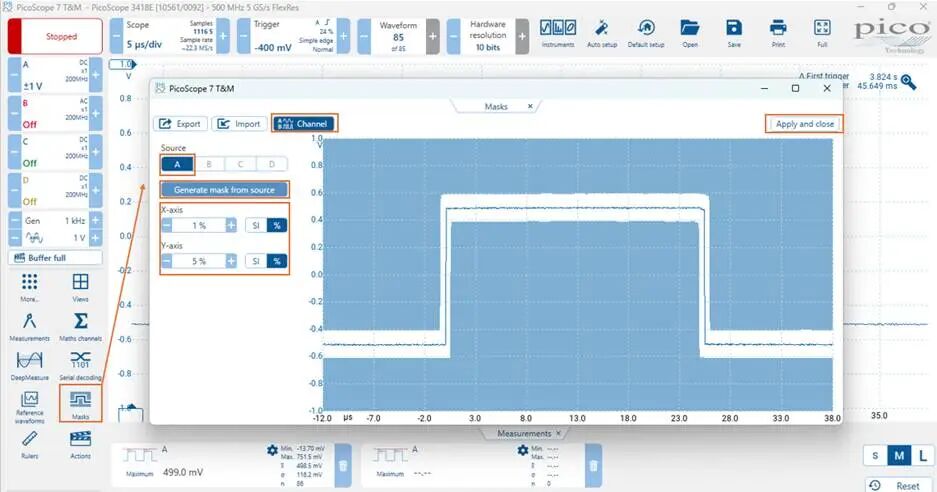Viewport: 937px width, 492px height.
Task: Set Y-axis units to SI
Action: point(256,261)
